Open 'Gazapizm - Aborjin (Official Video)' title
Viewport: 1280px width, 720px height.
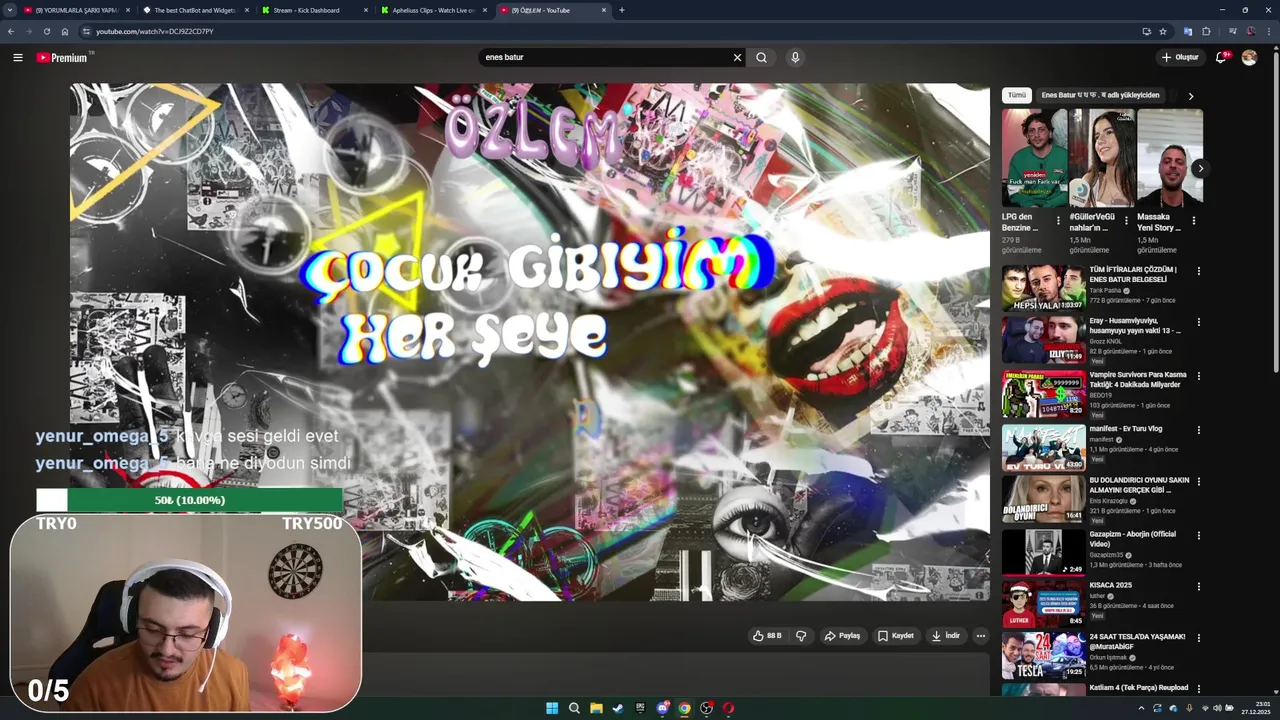(x=1132, y=539)
